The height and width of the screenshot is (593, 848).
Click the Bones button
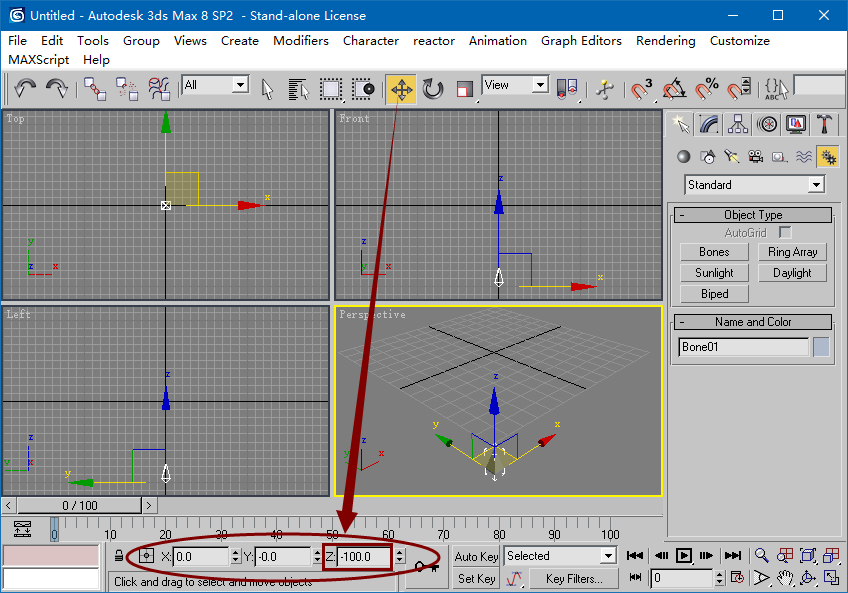click(714, 252)
